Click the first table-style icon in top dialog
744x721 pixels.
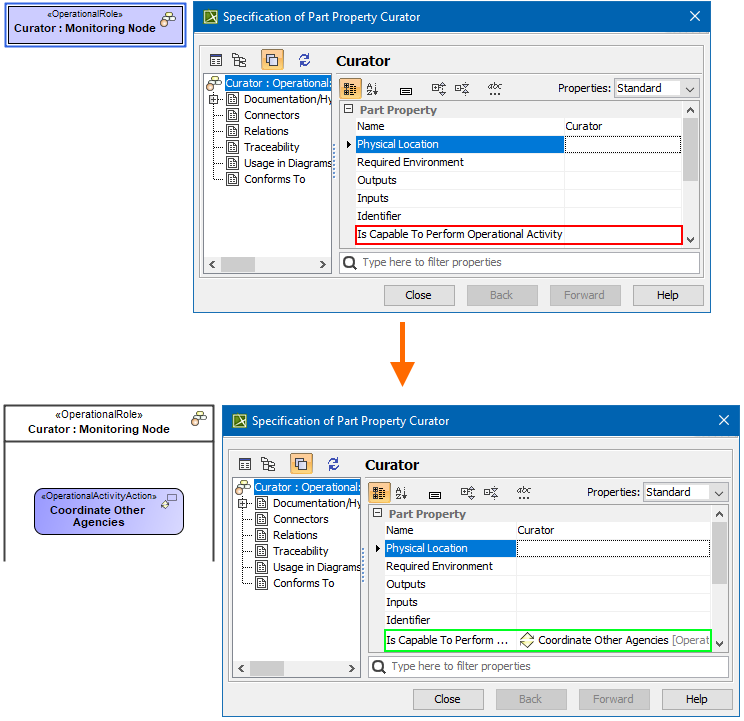pos(216,60)
